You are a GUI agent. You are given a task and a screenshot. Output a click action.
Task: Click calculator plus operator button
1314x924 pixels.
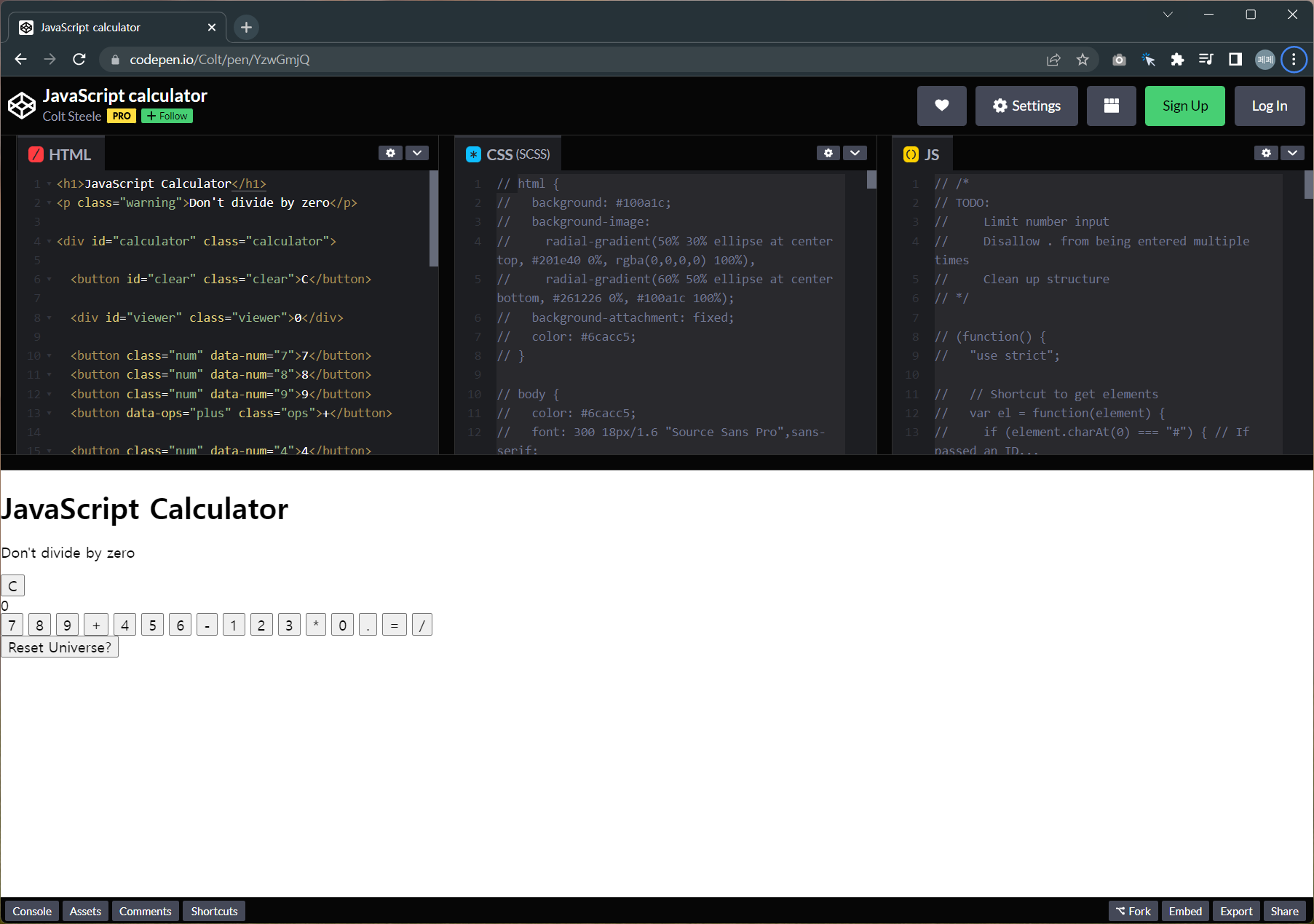(96, 625)
